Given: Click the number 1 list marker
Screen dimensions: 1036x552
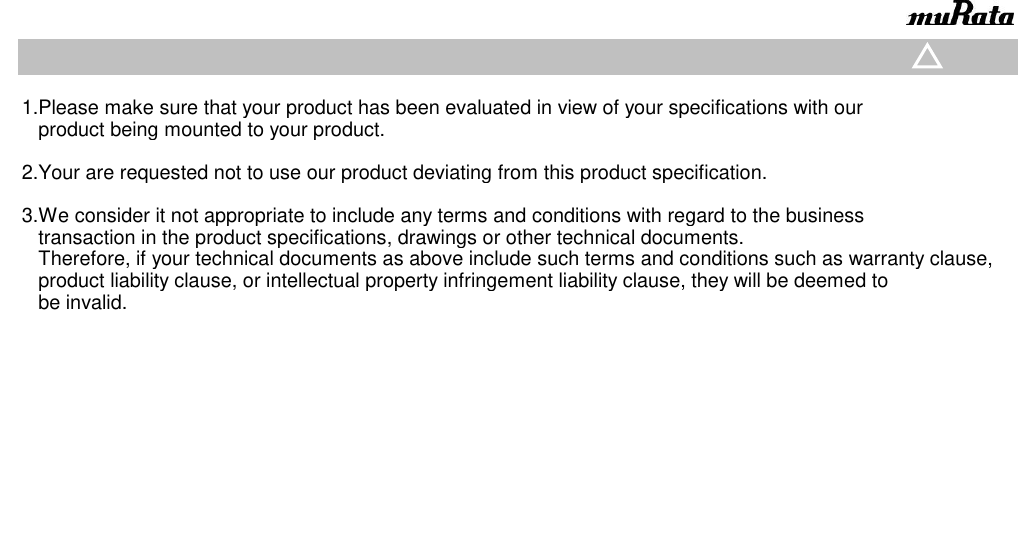Looking at the screenshot, I should click(28, 108).
